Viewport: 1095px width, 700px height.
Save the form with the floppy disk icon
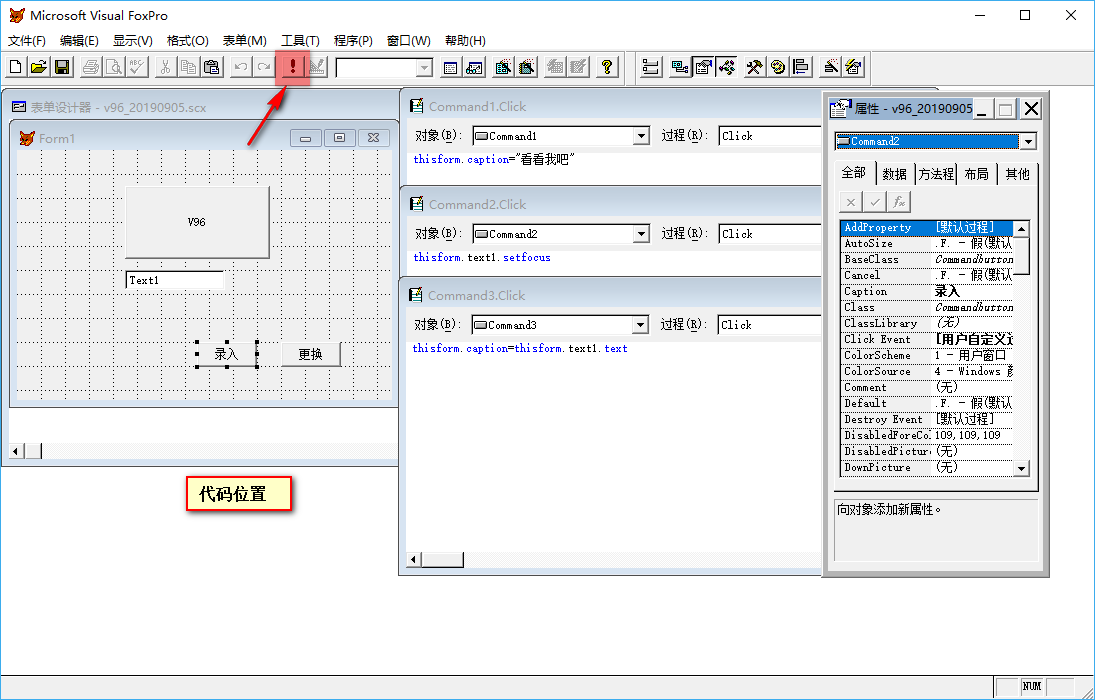click(62, 67)
